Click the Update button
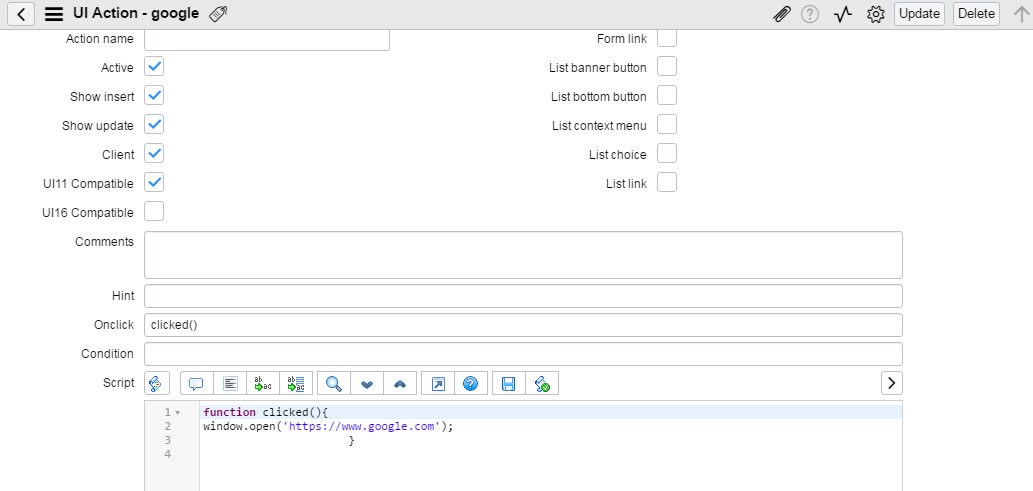 (919, 14)
